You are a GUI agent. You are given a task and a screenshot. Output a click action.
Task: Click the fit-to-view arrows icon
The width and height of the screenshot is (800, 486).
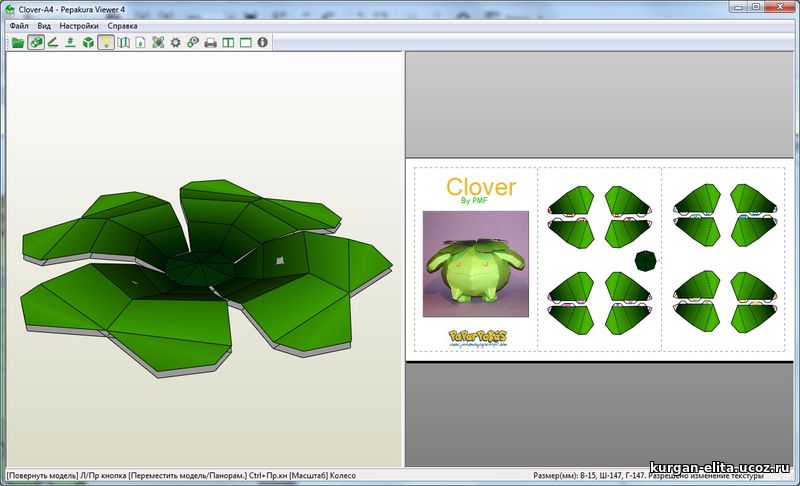coord(158,42)
